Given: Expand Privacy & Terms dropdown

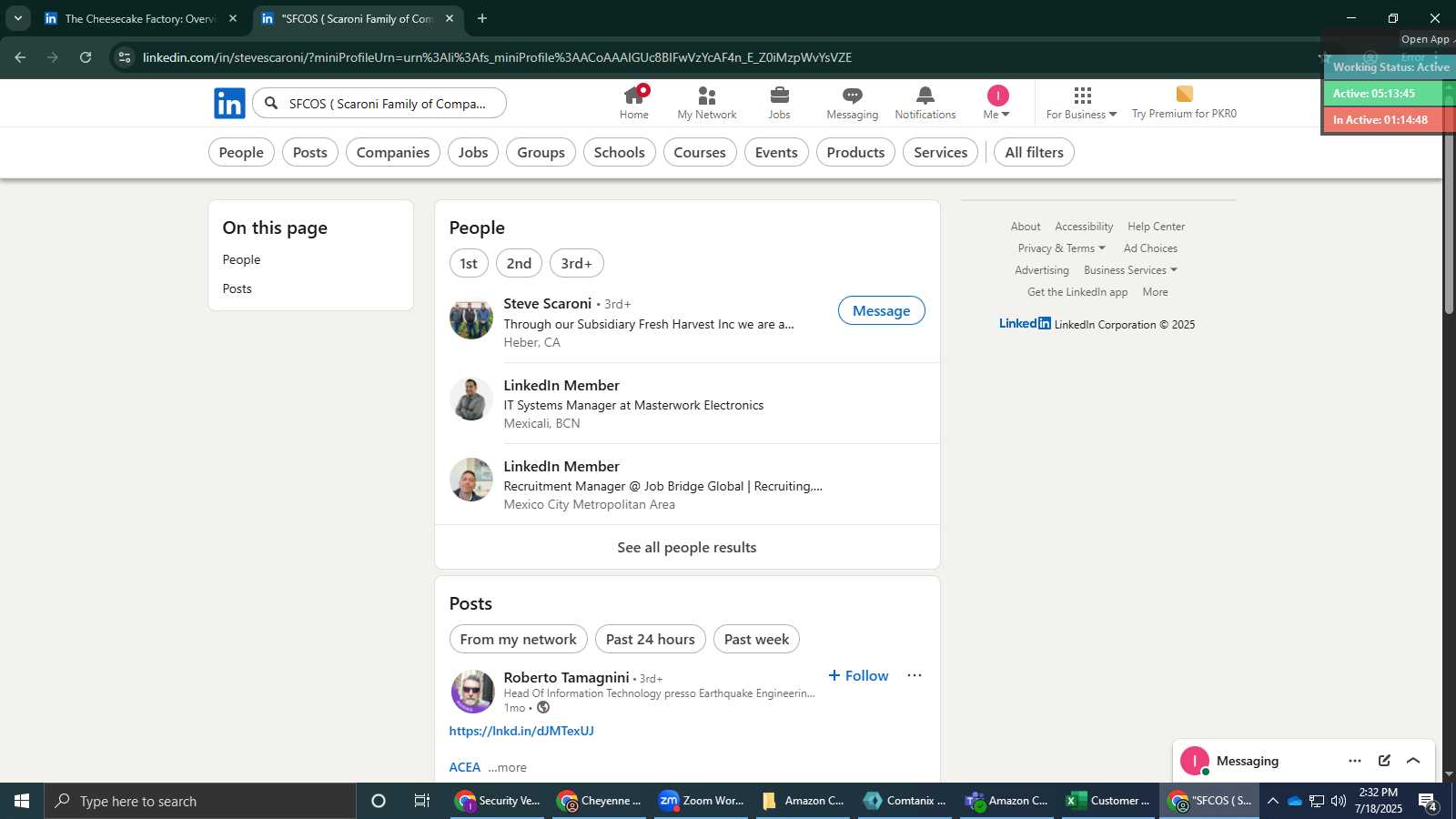Looking at the screenshot, I should coord(1061,248).
